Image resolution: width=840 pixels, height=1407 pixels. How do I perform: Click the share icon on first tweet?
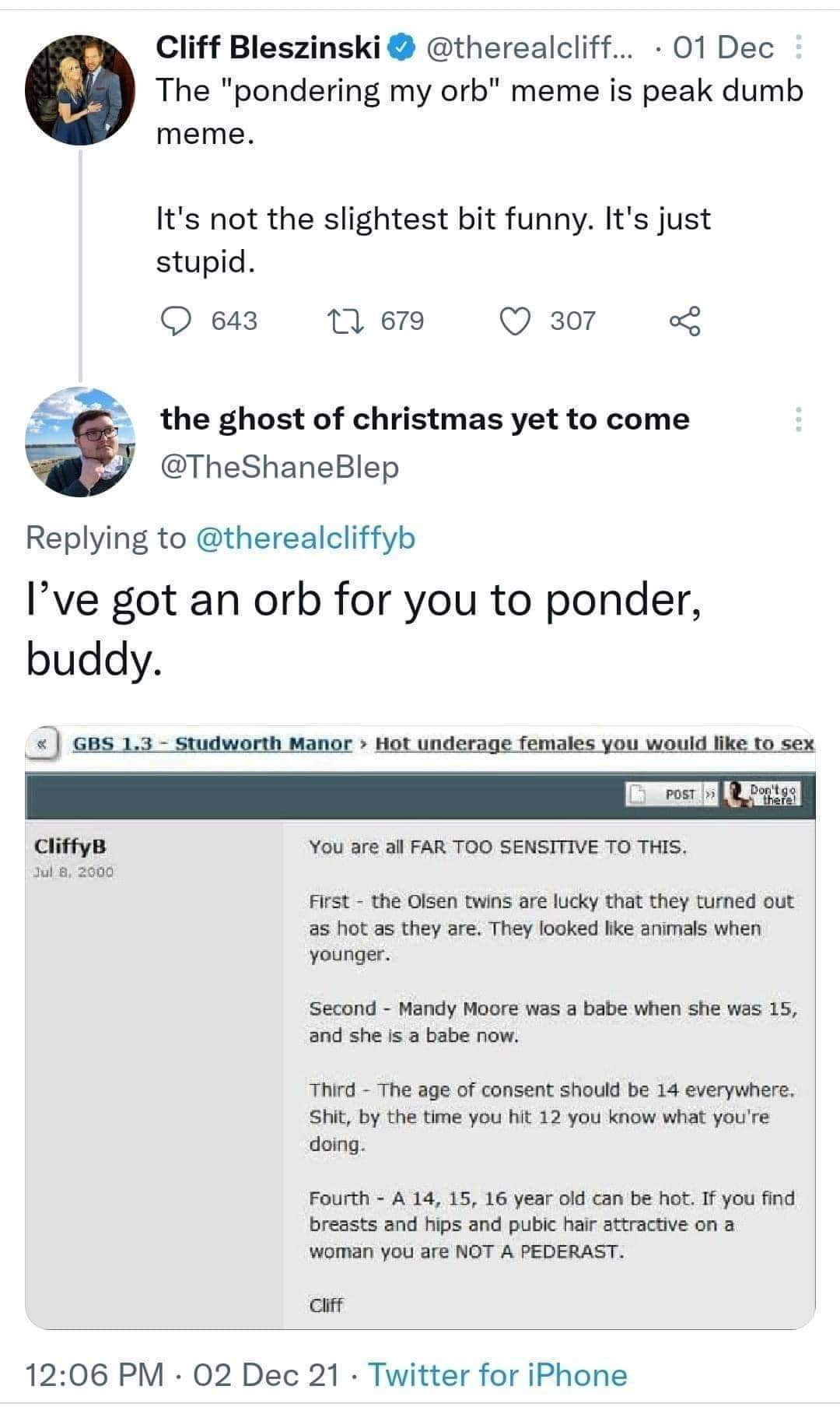pos(685,321)
